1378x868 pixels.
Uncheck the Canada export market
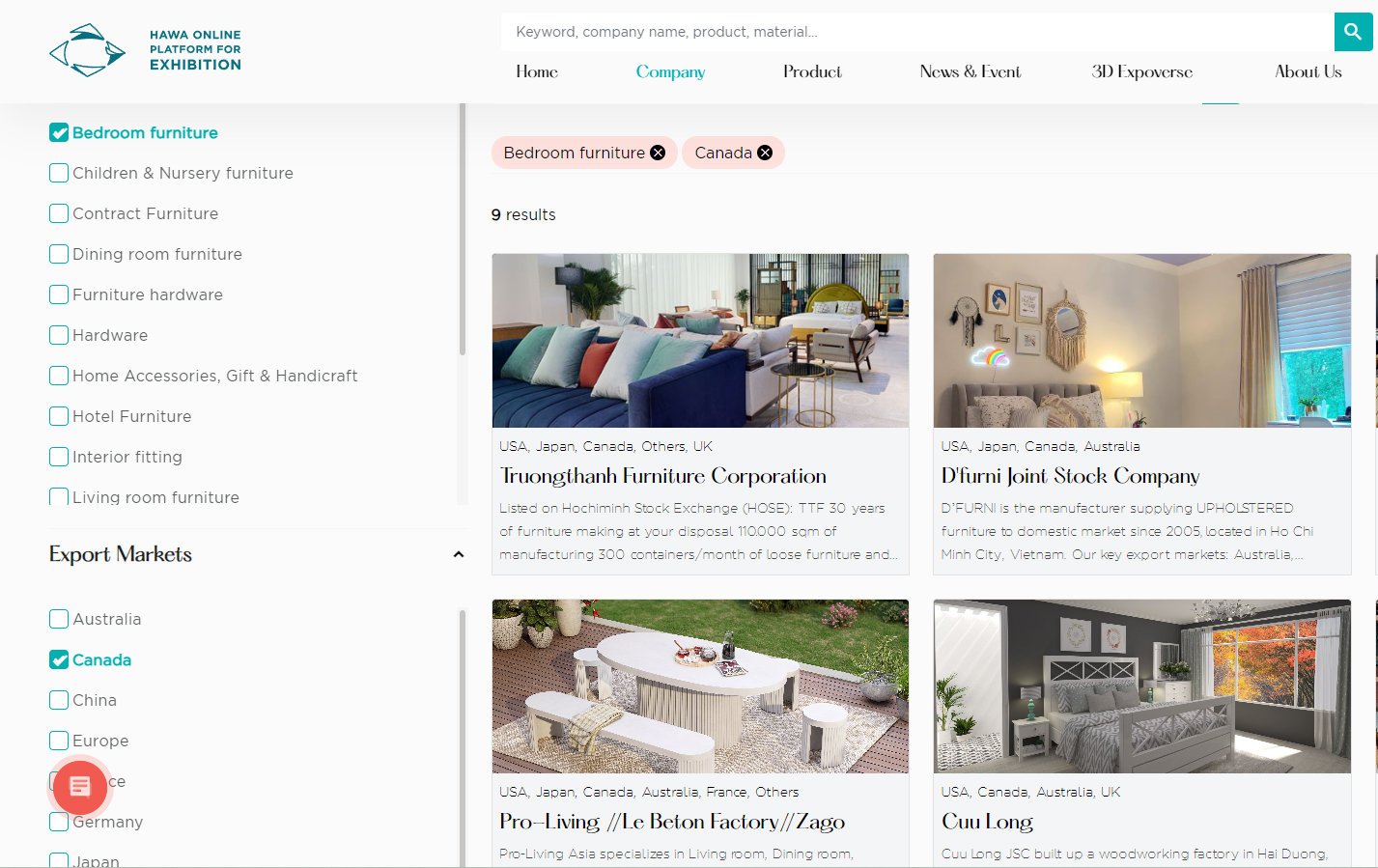click(x=59, y=659)
